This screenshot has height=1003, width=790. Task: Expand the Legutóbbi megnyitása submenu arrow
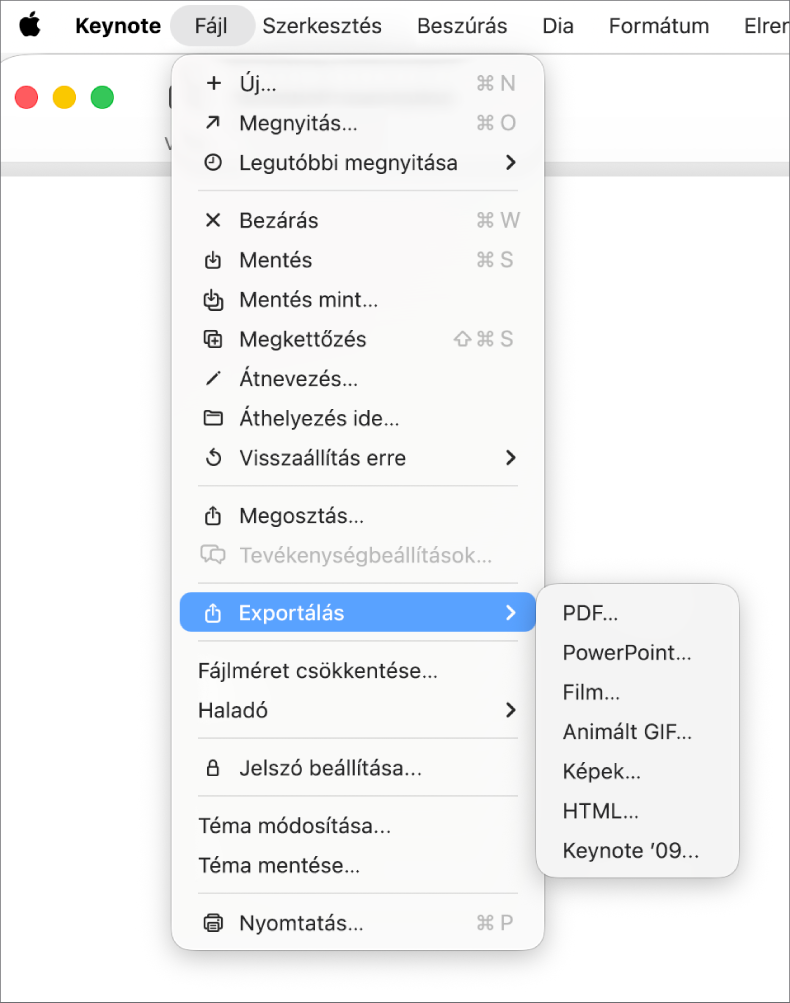tap(510, 162)
